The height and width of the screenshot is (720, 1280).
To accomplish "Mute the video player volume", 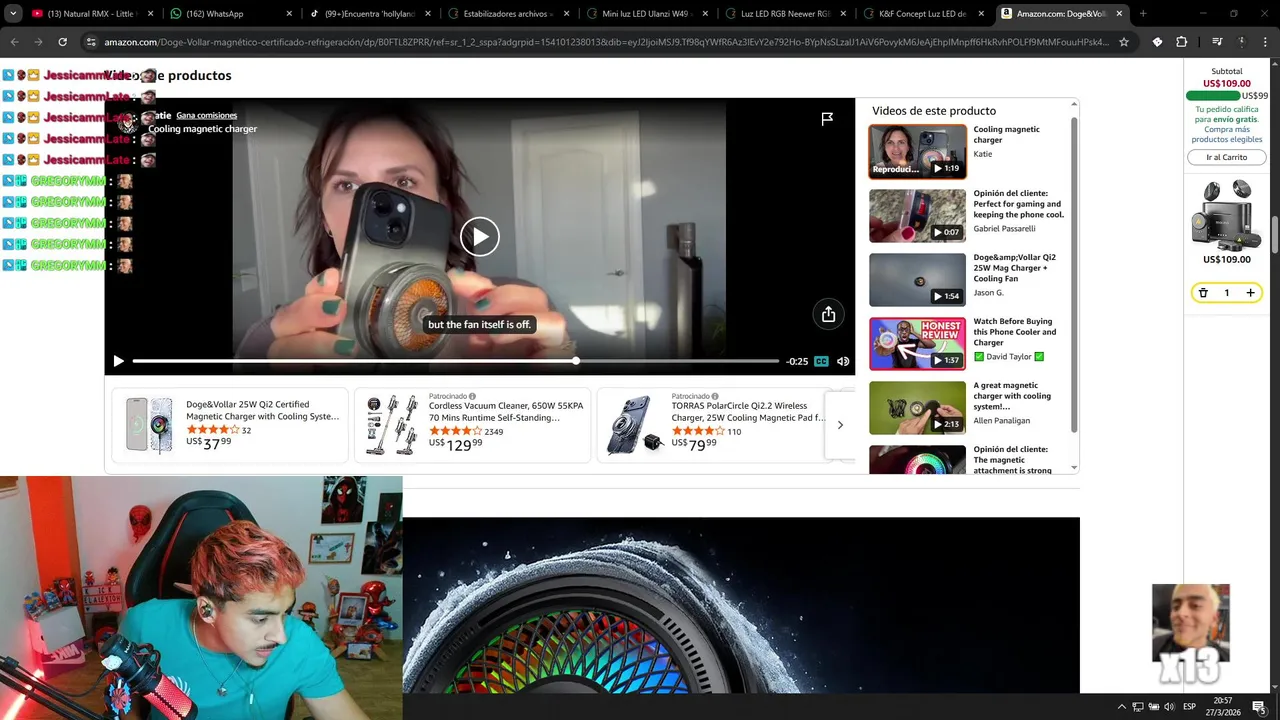I will pyautogui.click(x=843, y=361).
